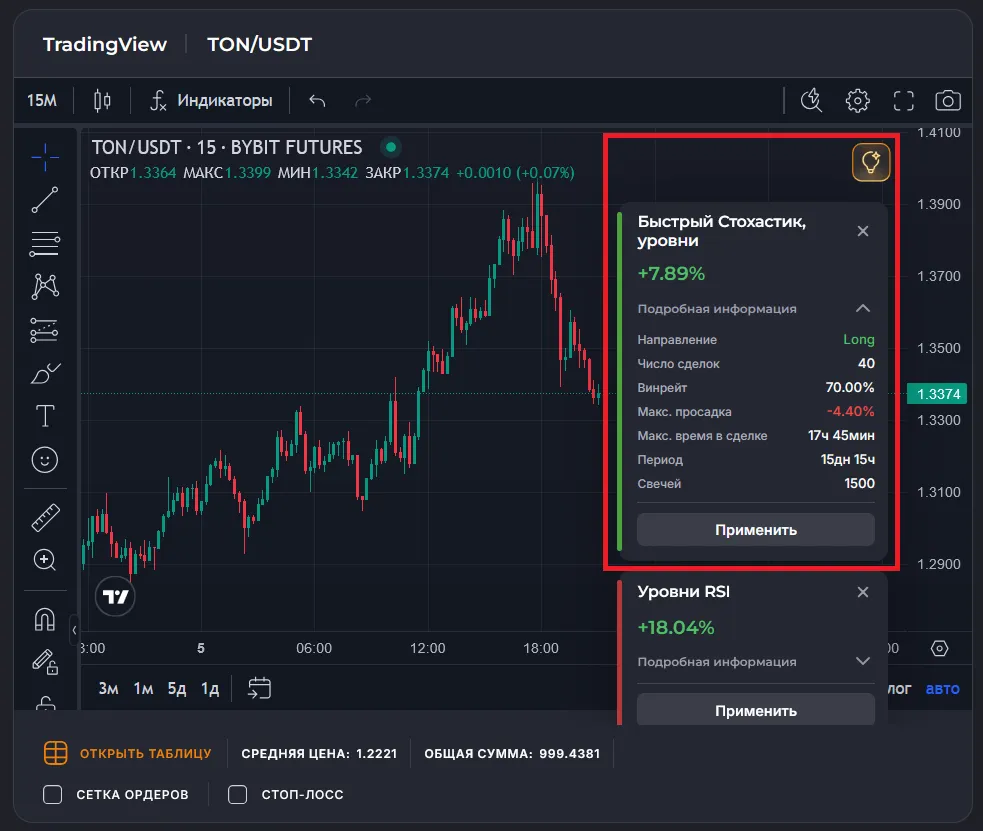The width and height of the screenshot is (983, 831).
Task: Activate the magnet snap mode
Action: point(45,619)
